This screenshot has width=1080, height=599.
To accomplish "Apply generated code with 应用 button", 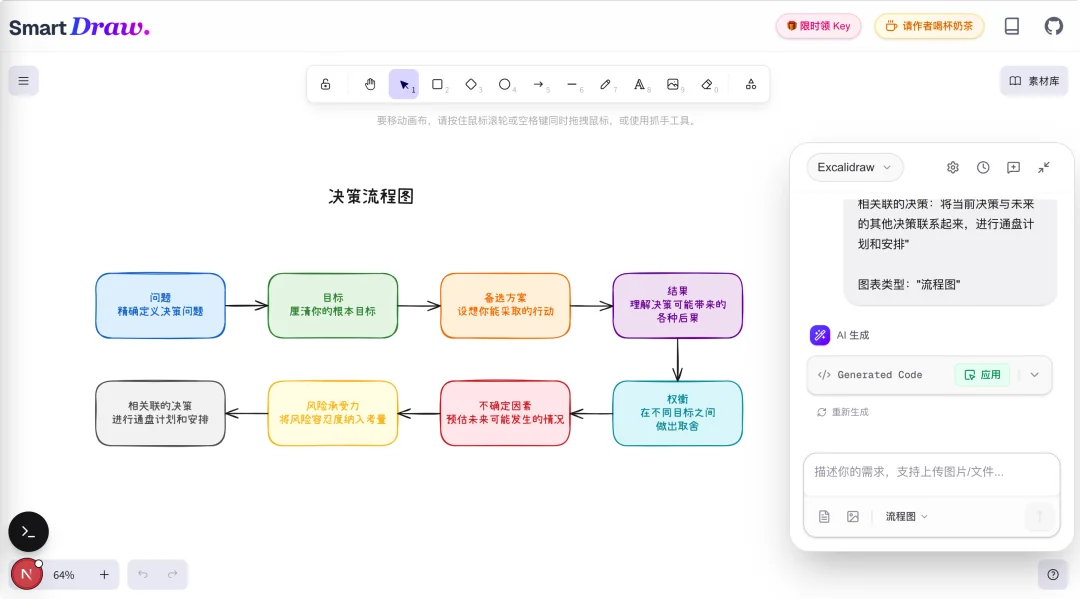I will point(982,374).
